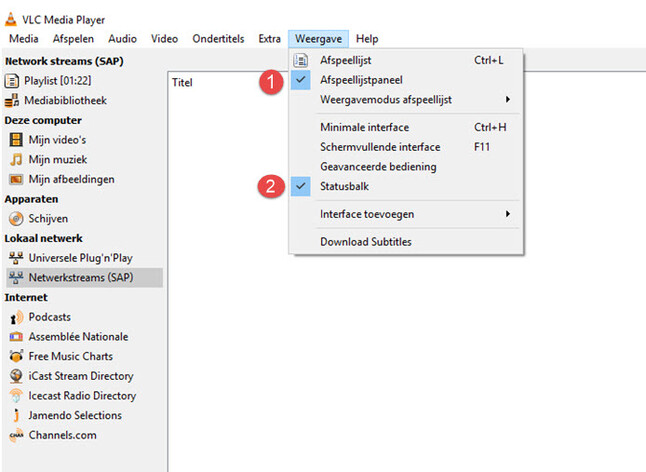Select Playlist [01:22] in sidebar
Screen dimensions: 646x472
tap(58, 81)
